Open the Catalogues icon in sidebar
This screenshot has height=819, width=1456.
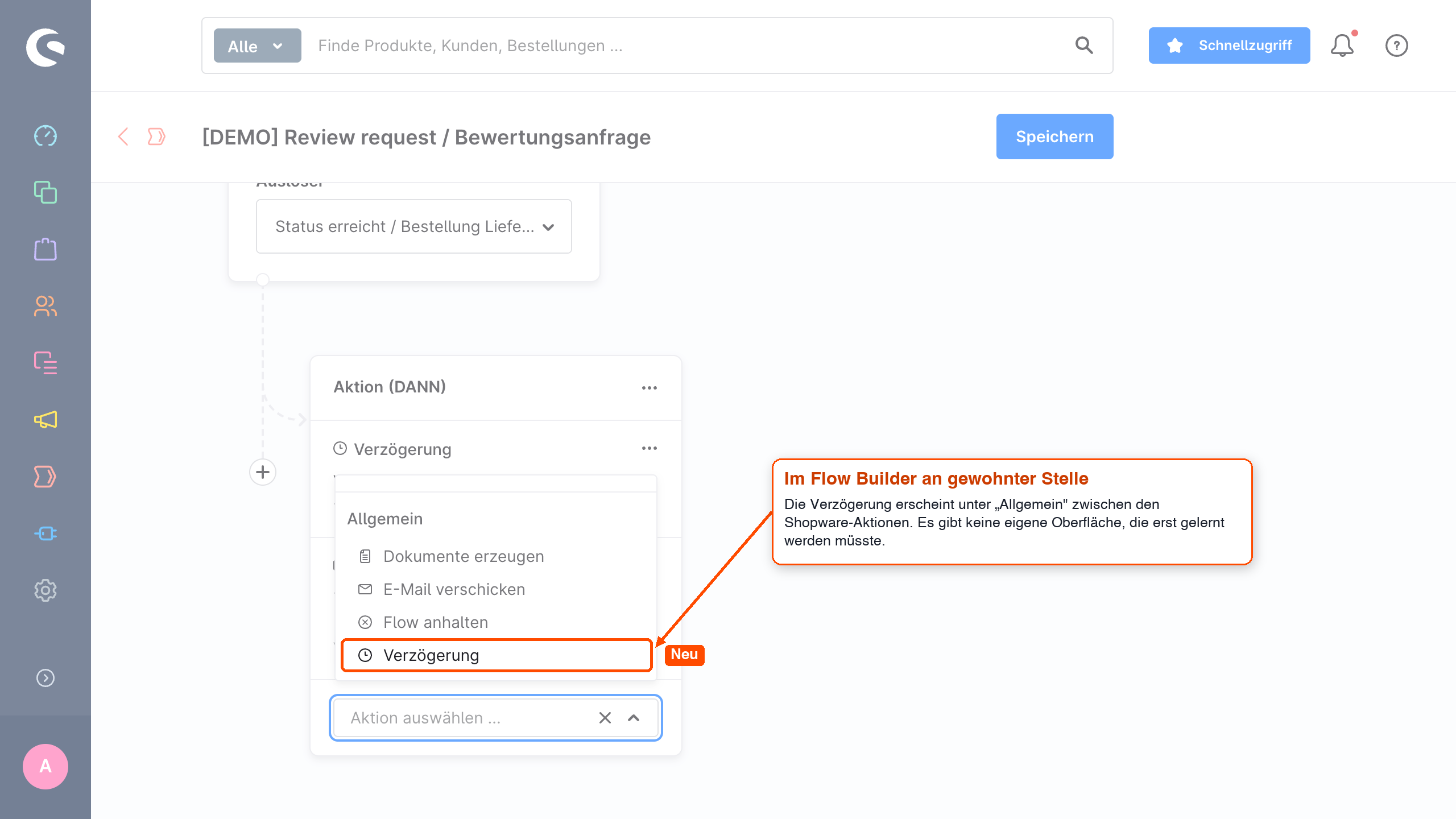pyautogui.click(x=45, y=192)
